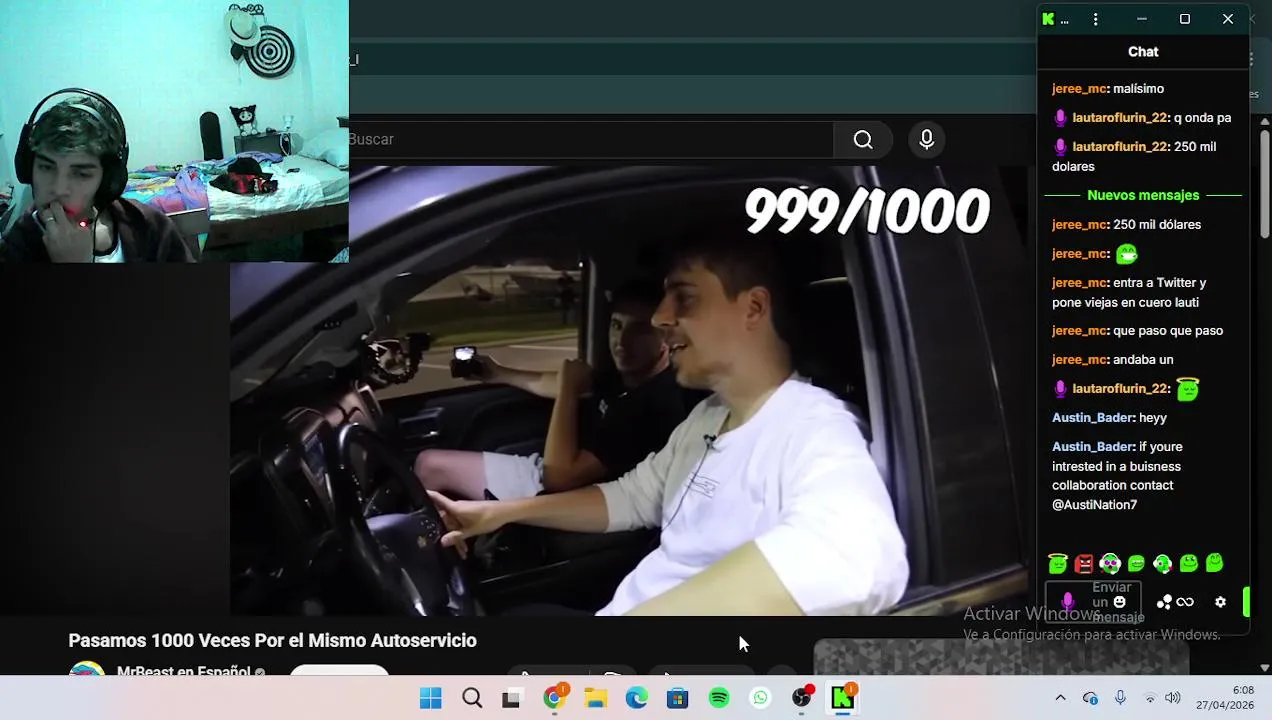Open the Windows Start menu
The image size is (1272, 720).
click(x=431, y=698)
